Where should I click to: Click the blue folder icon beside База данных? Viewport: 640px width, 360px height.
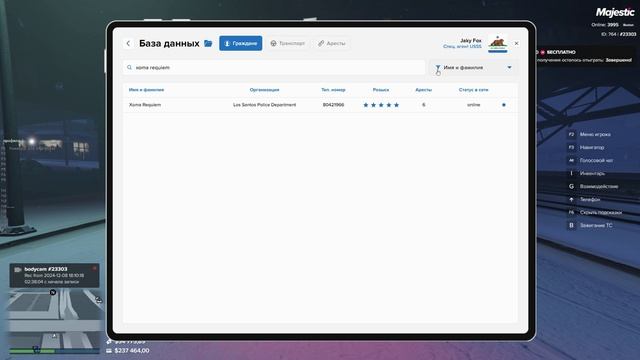(x=208, y=43)
